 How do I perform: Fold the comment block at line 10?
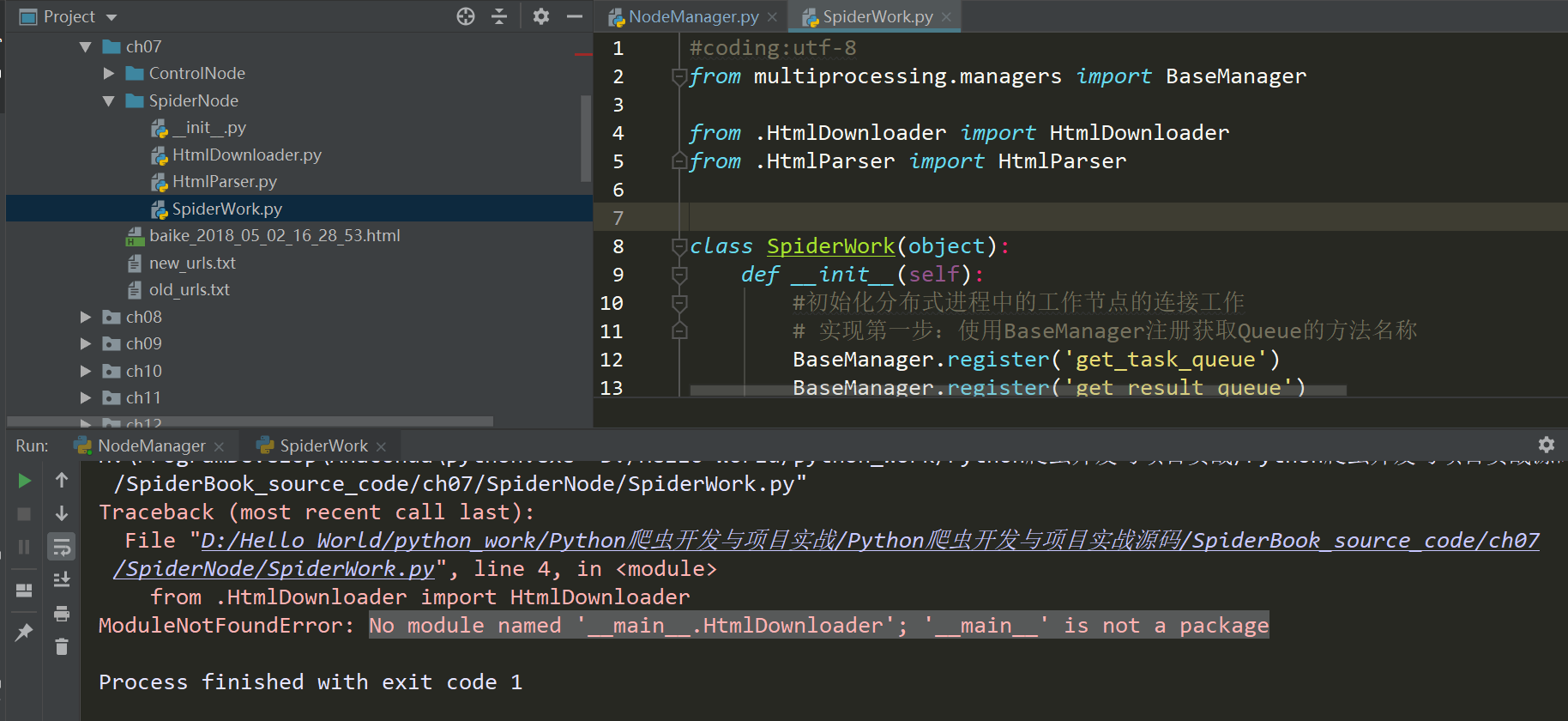[679, 304]
